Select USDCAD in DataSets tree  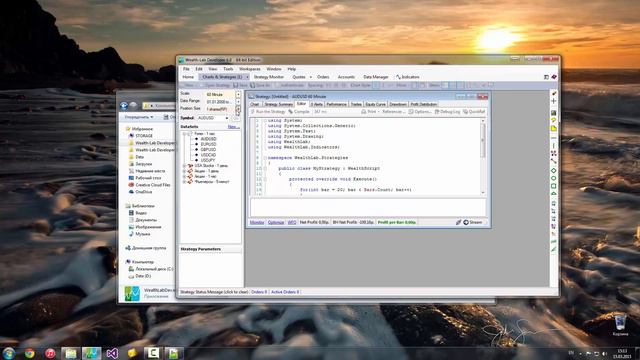coord(208,155)
